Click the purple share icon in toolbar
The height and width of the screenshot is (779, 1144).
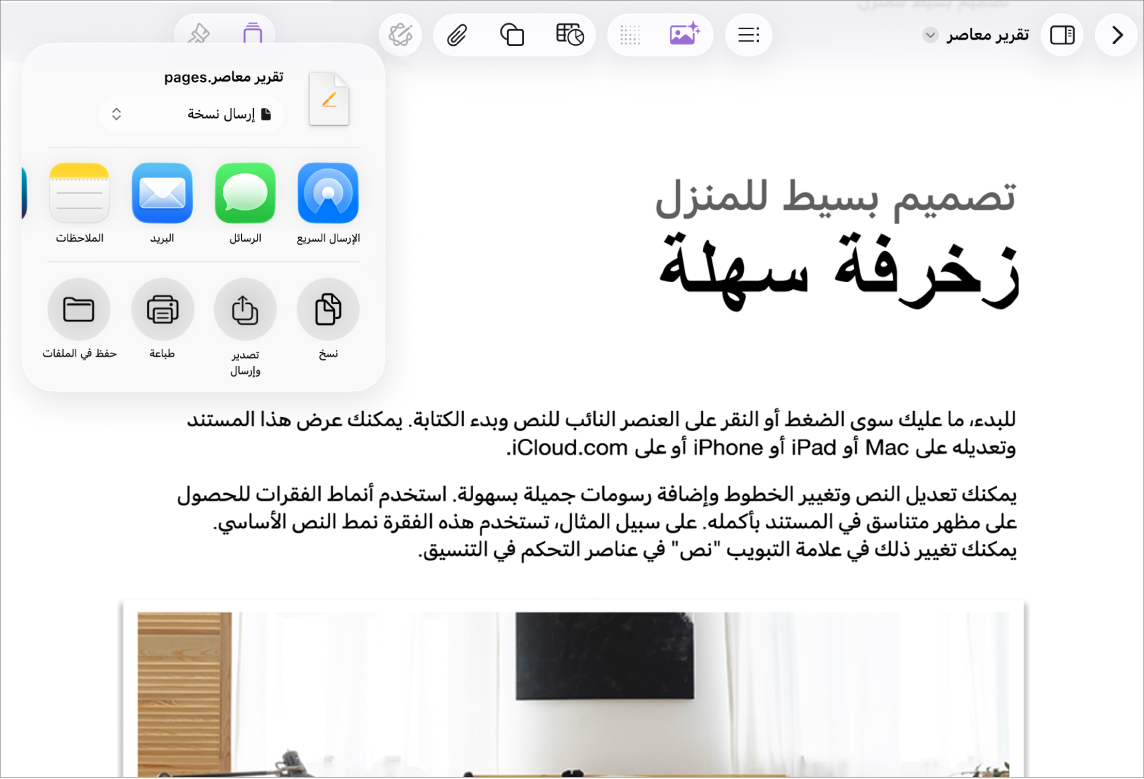tap(252, 34)
